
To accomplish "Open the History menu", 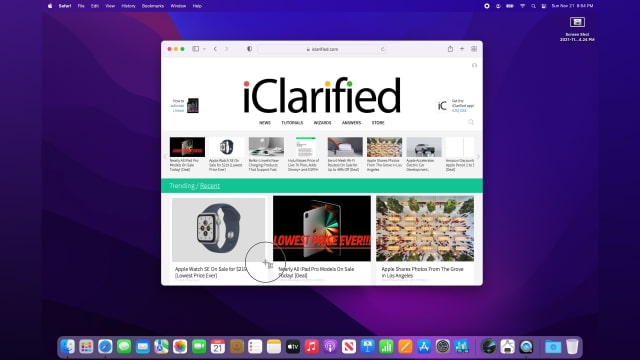I will point(128,6).
